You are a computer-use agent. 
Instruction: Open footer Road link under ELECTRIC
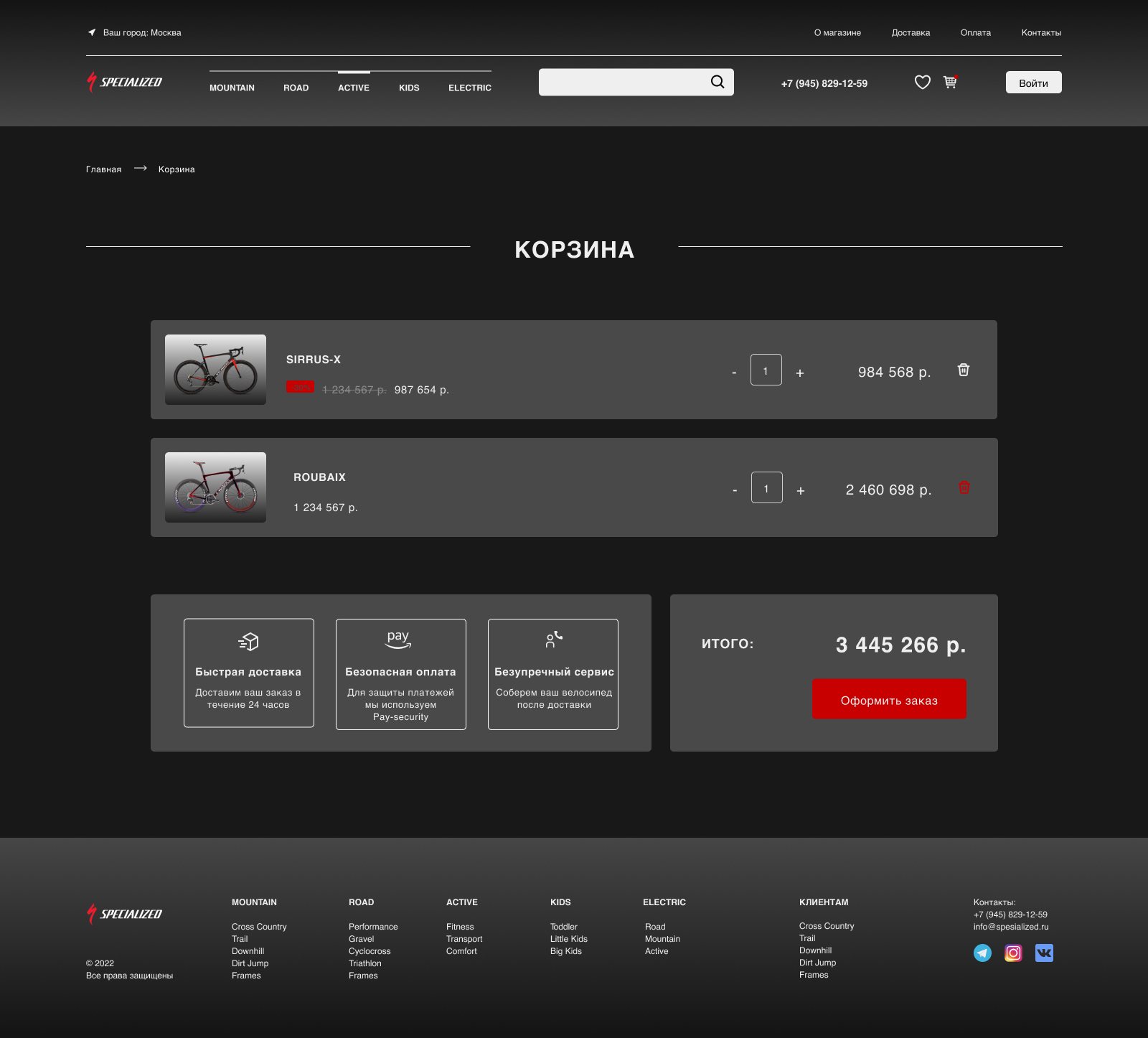tap(655, 927)
